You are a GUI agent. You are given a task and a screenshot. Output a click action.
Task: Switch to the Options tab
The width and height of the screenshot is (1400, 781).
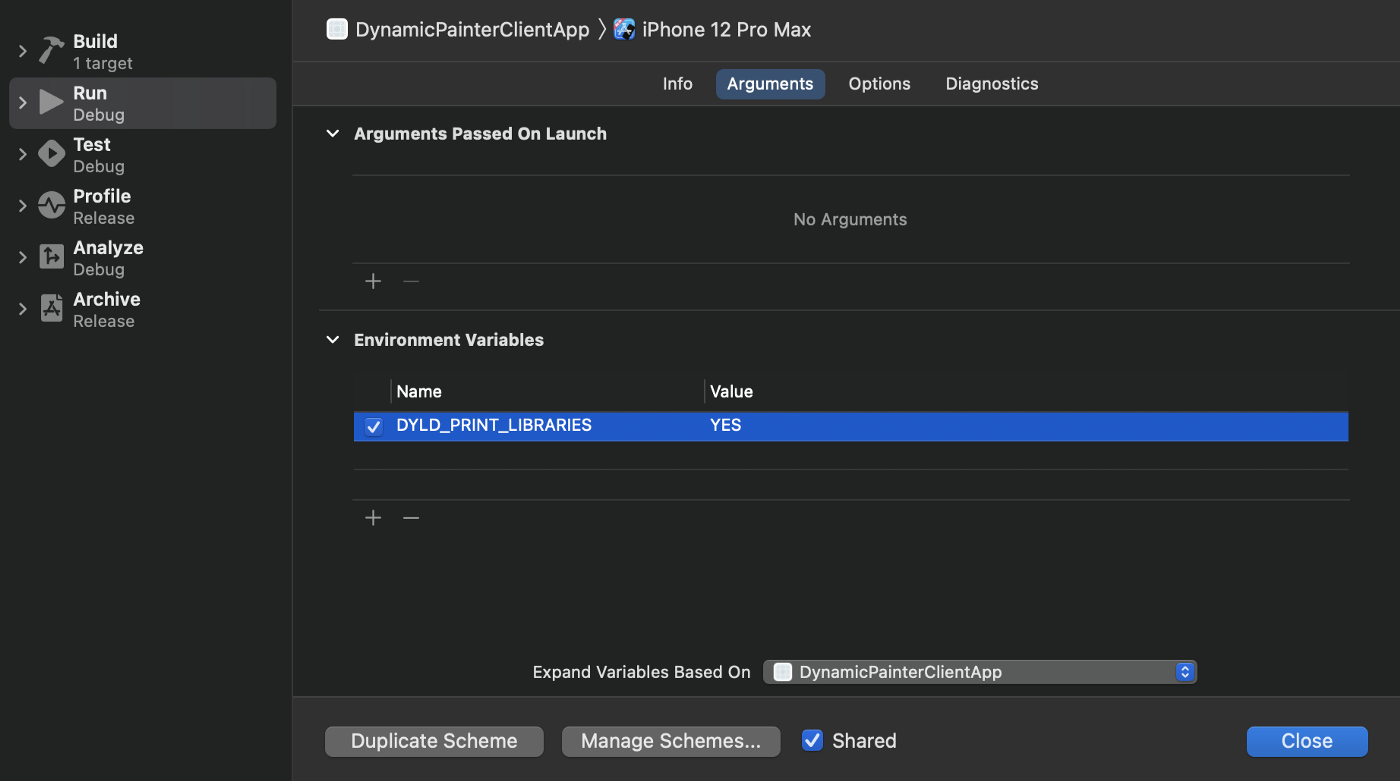click(879, 84)
